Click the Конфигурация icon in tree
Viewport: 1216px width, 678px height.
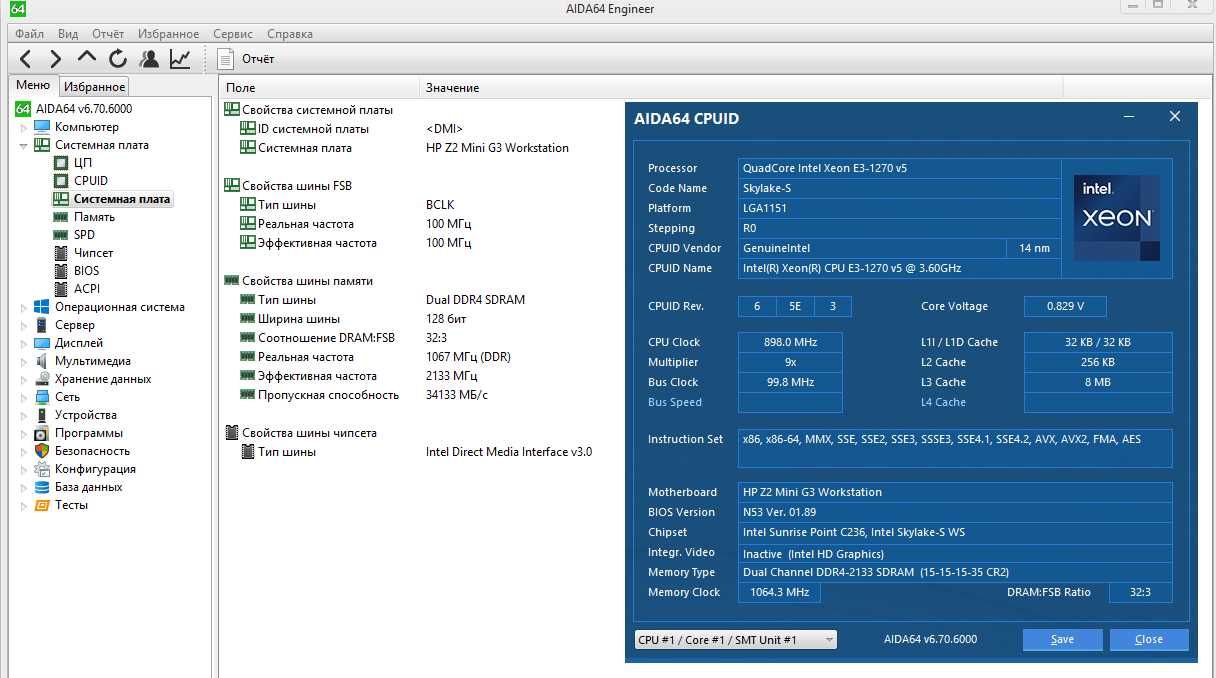(x=42, y=469)
